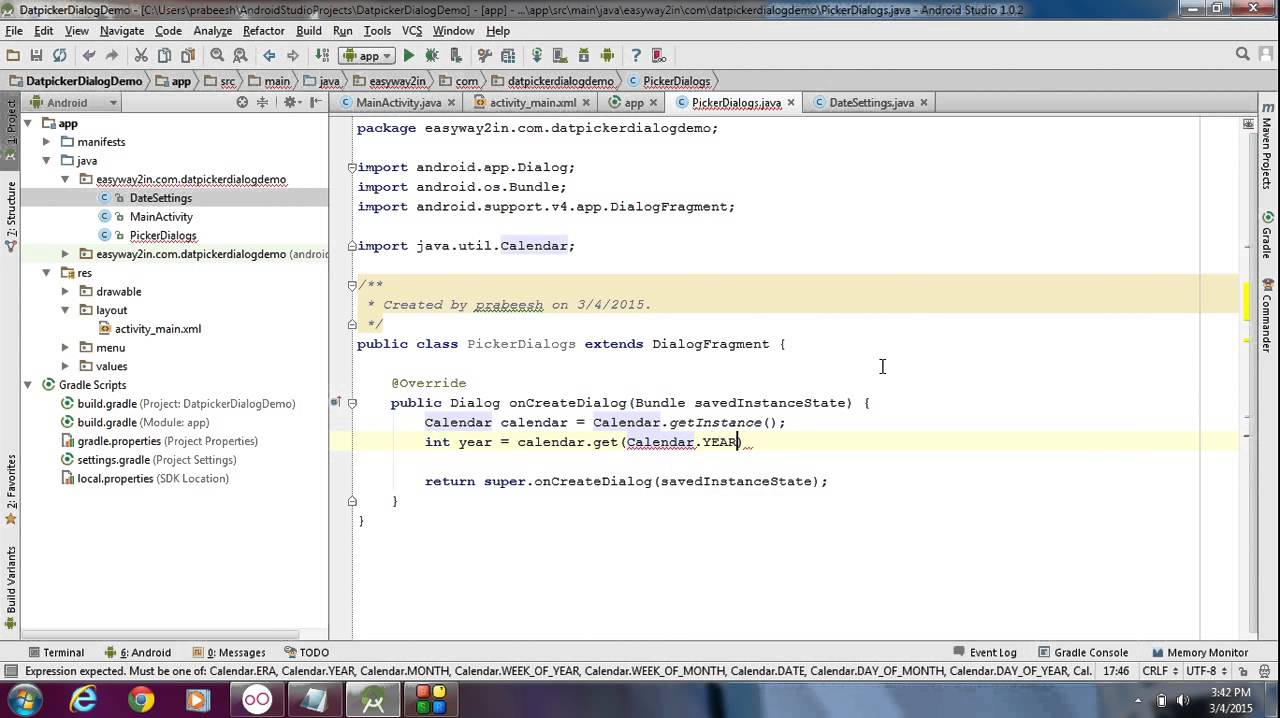1280x718 pixels.
Task: Switch to the MainActivity.java tab
Action: (x=398, y=102)
